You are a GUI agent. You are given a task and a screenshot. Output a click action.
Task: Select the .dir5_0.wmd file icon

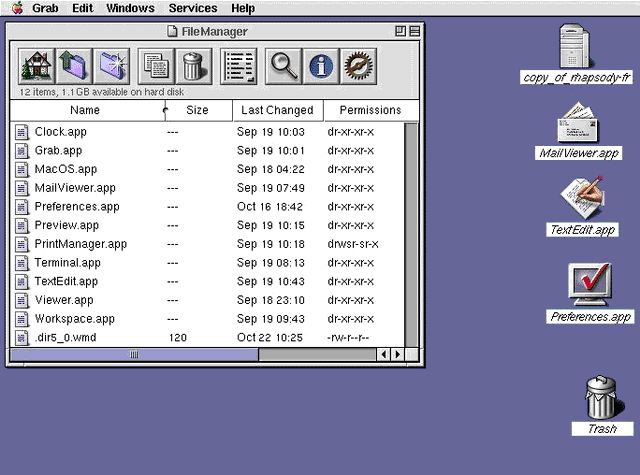[22, 337]
